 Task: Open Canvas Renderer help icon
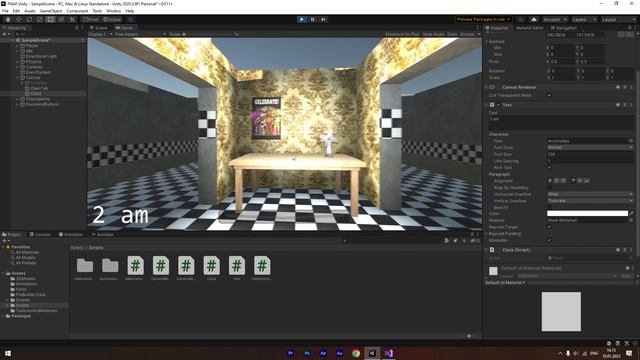pos(618,87)
